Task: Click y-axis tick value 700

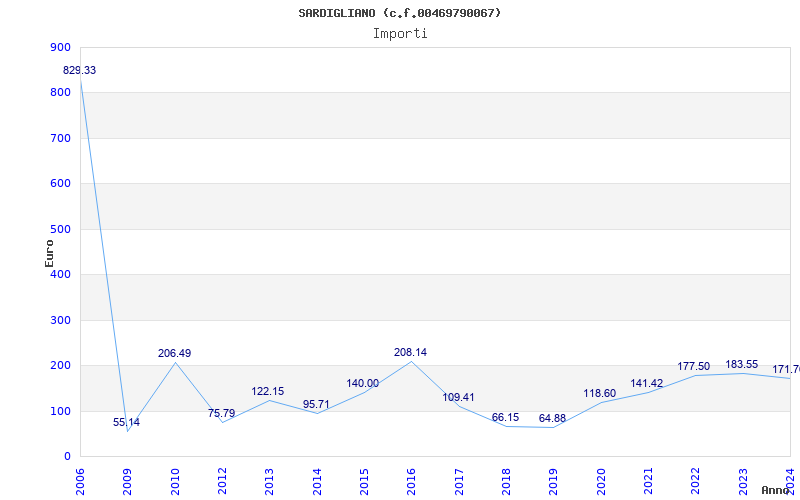Action: click(61, 138)
